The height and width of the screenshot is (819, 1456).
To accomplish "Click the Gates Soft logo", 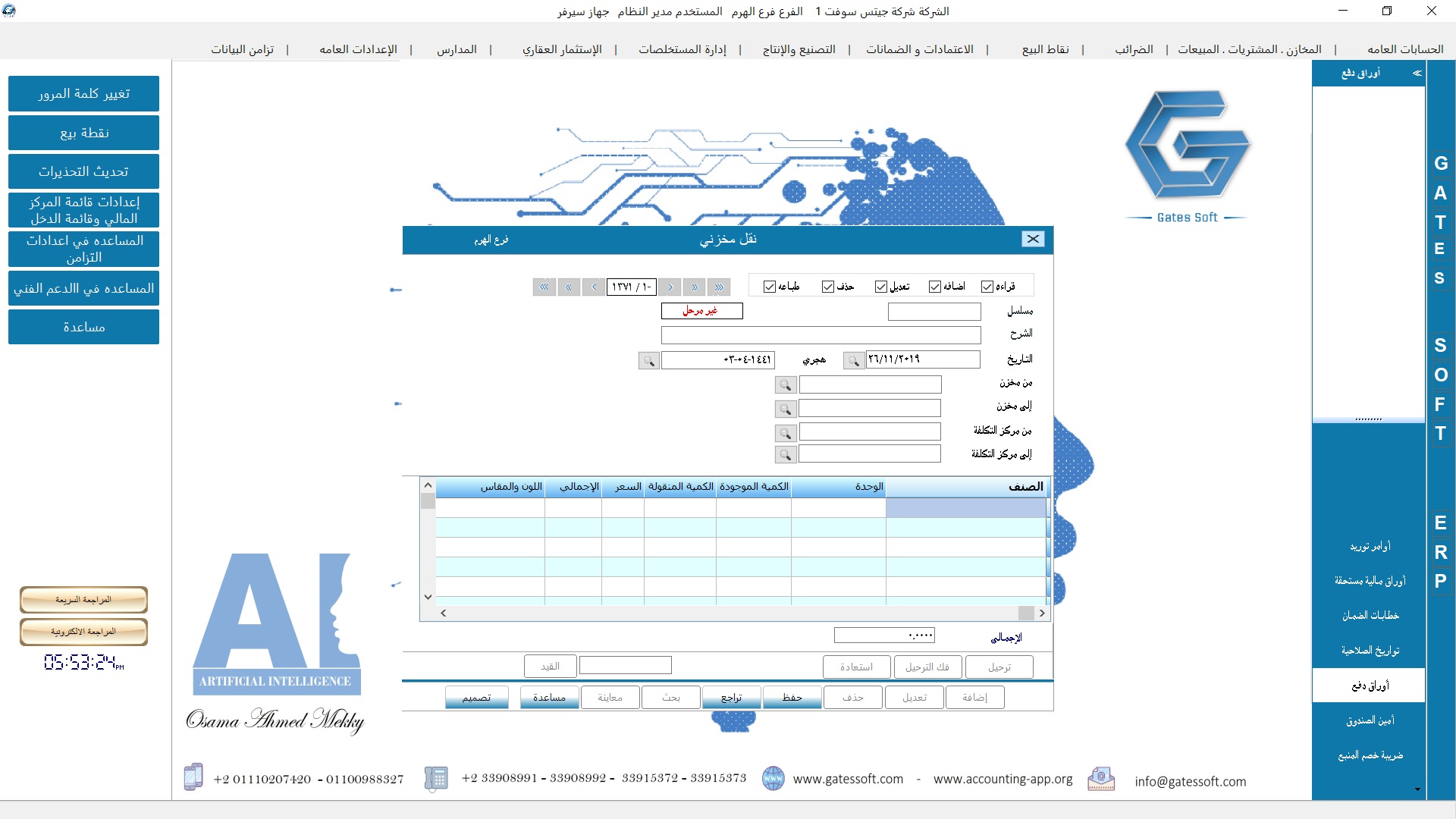I will pyautogui.click(x=1187, y=155).
